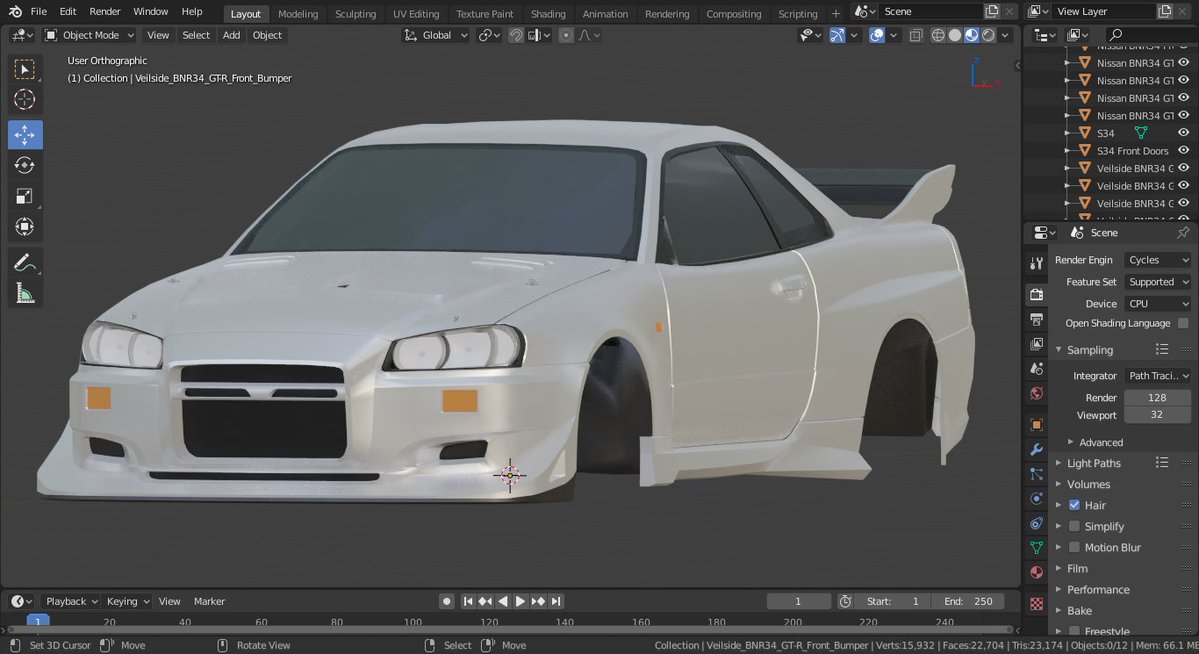The image size is (1199, 654).
Task: Open the Modifier Properties wrench tab
Action: [1036, 449]
